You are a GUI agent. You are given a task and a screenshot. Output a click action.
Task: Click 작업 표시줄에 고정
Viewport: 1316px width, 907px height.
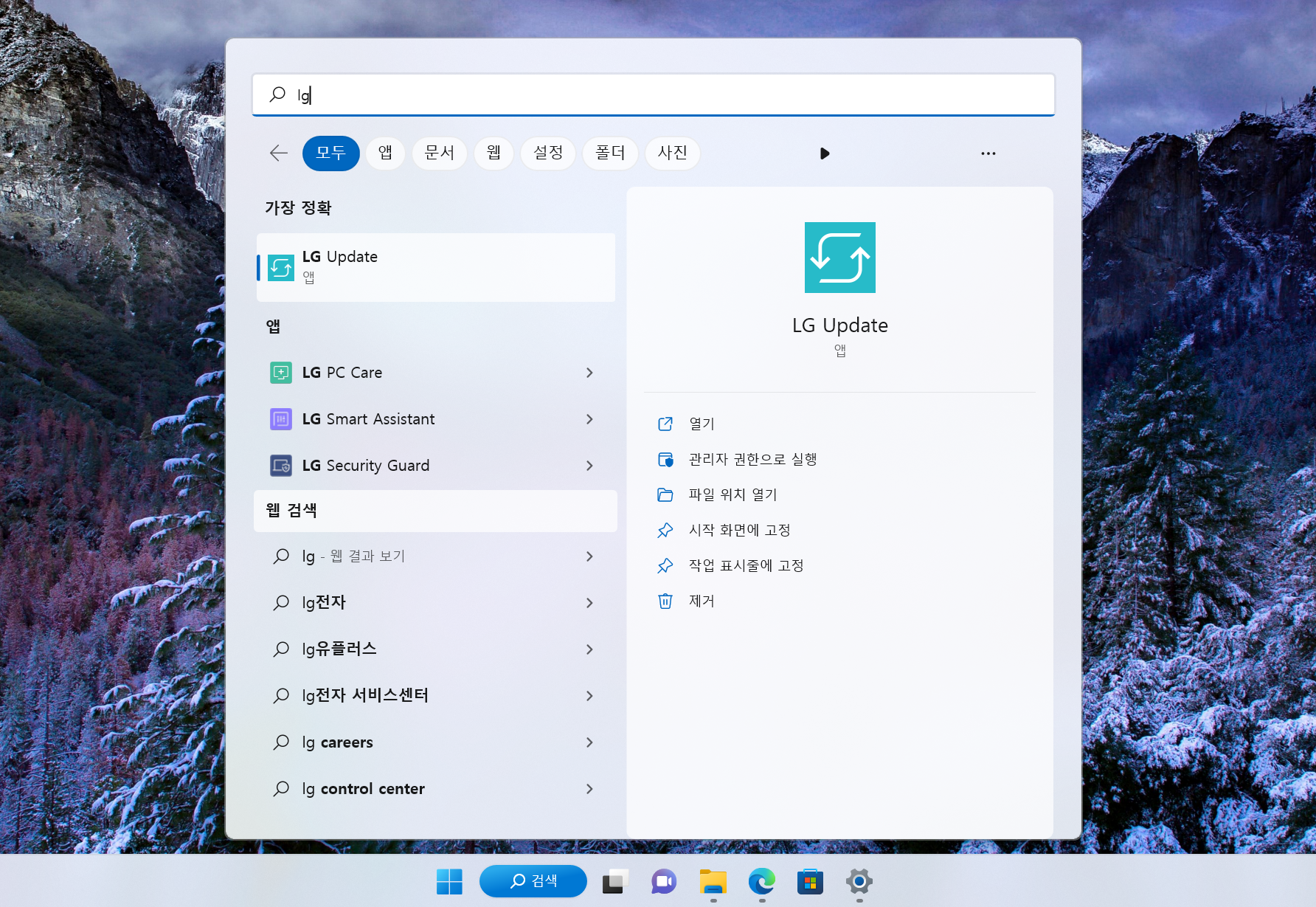(746, 565)
